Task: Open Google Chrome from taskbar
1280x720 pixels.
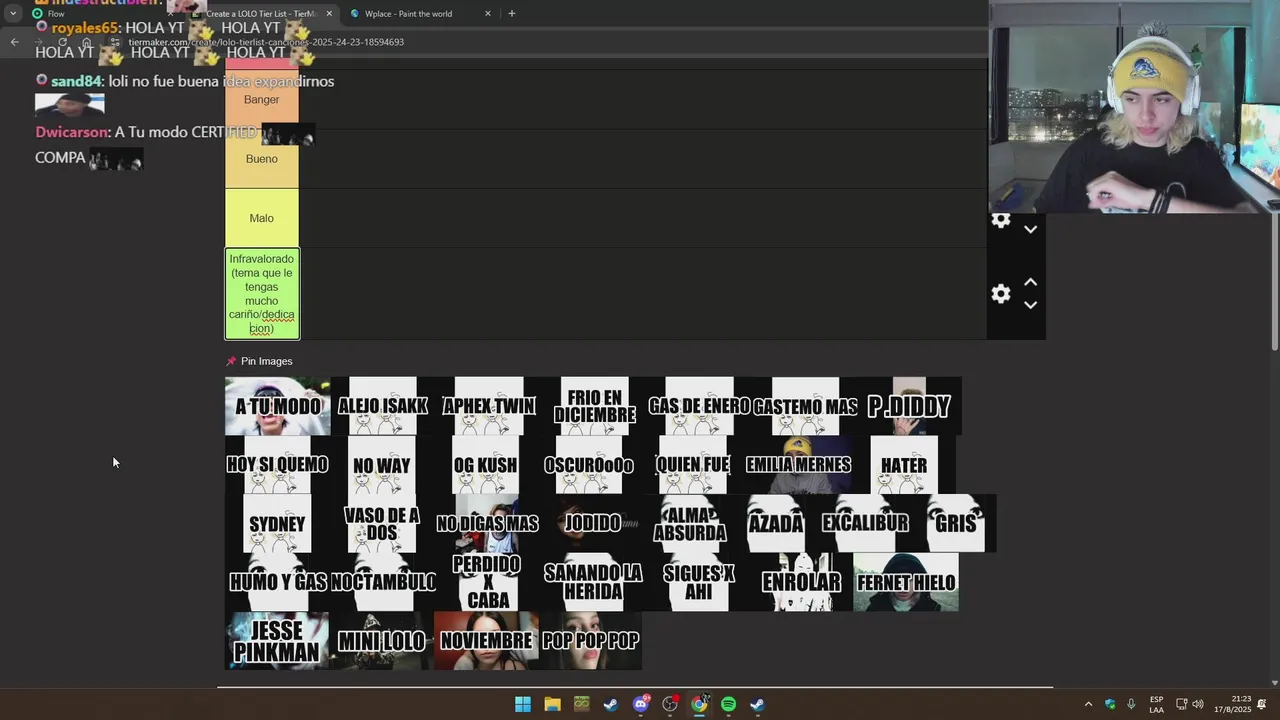Action: [x=699, y=704]
